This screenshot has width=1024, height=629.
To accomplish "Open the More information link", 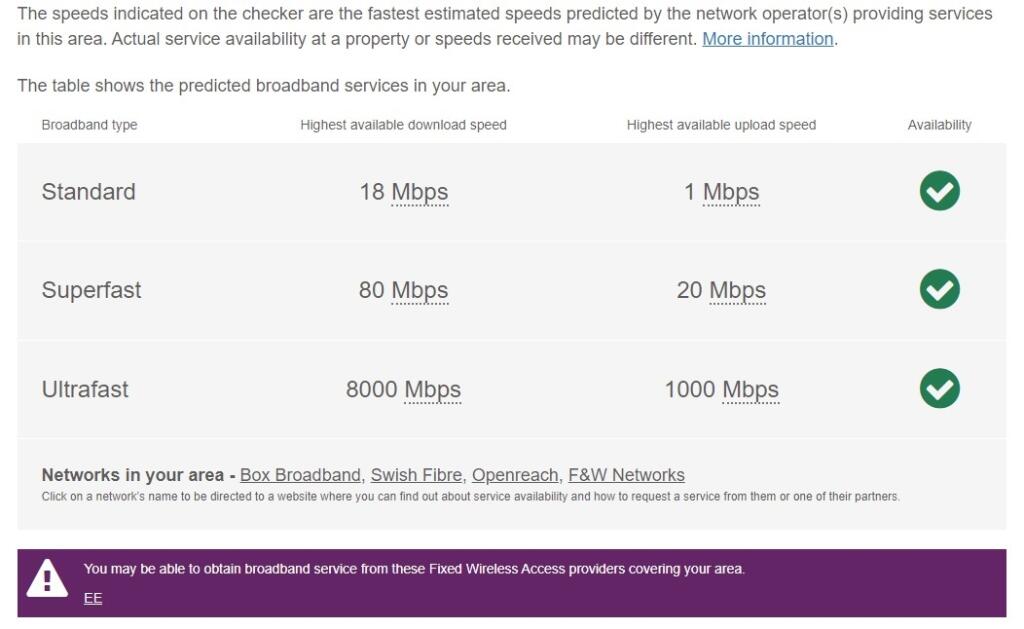I will (767, 39).
